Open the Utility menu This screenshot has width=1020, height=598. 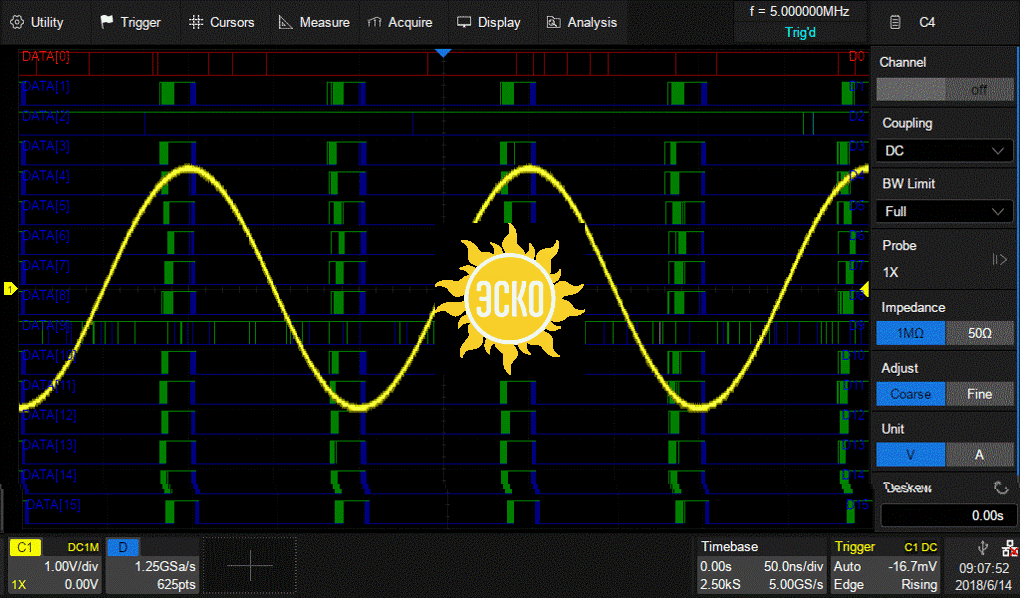pos(36,22)
